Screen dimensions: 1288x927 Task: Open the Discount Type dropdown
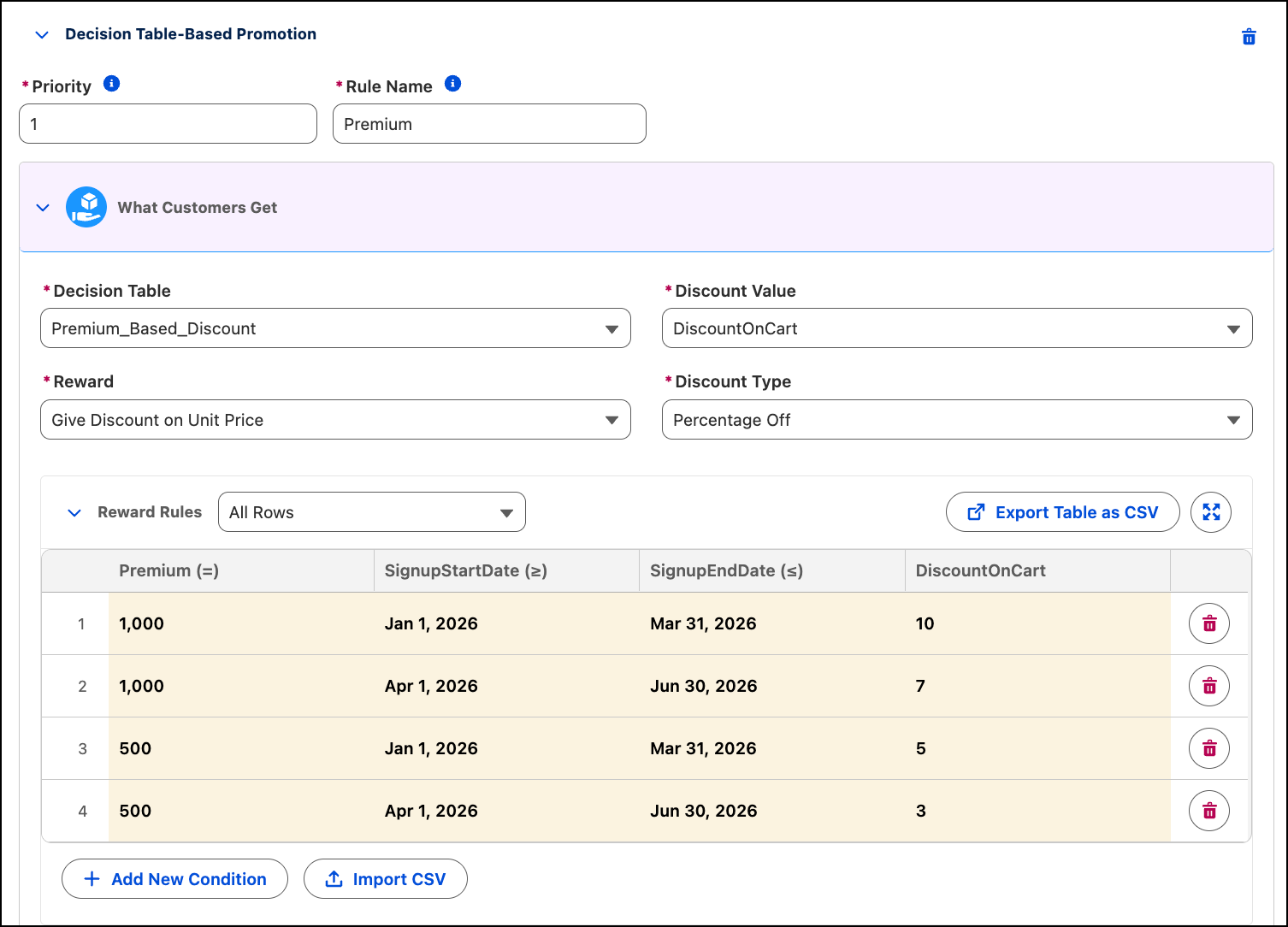957,420
